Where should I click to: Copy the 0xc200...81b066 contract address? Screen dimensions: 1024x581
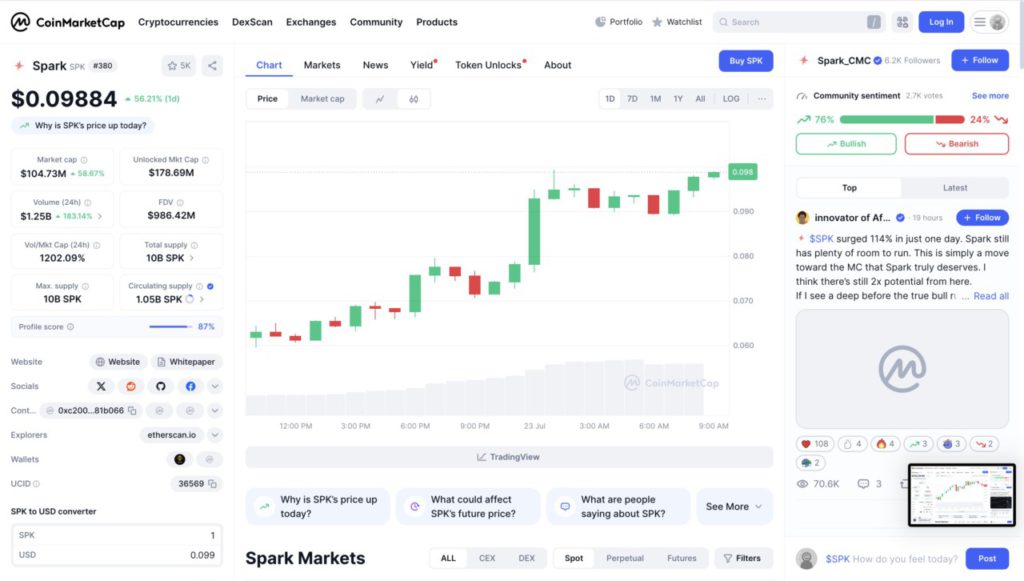[x=131, y=410]
